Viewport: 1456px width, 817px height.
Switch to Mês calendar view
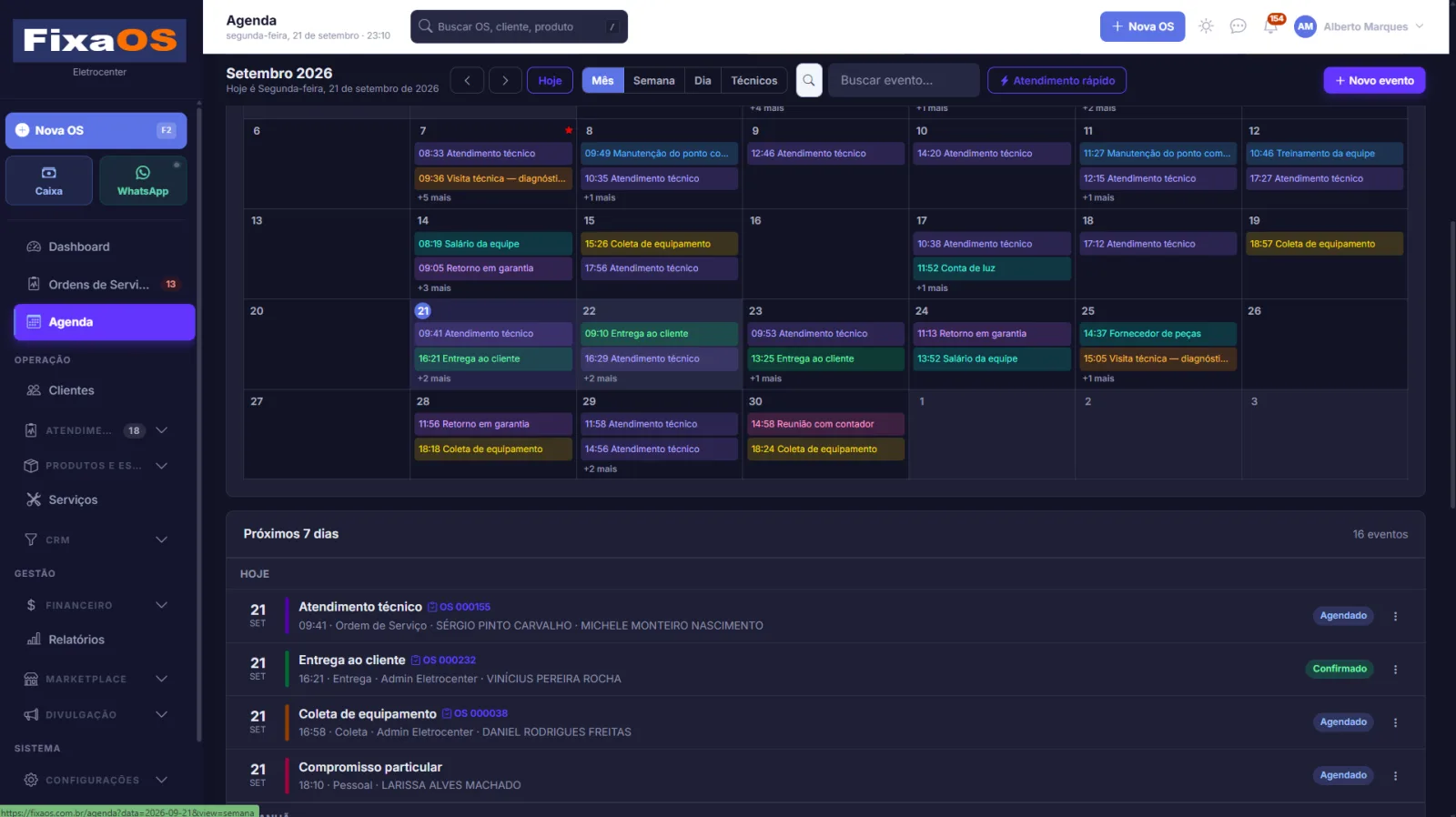602,80
